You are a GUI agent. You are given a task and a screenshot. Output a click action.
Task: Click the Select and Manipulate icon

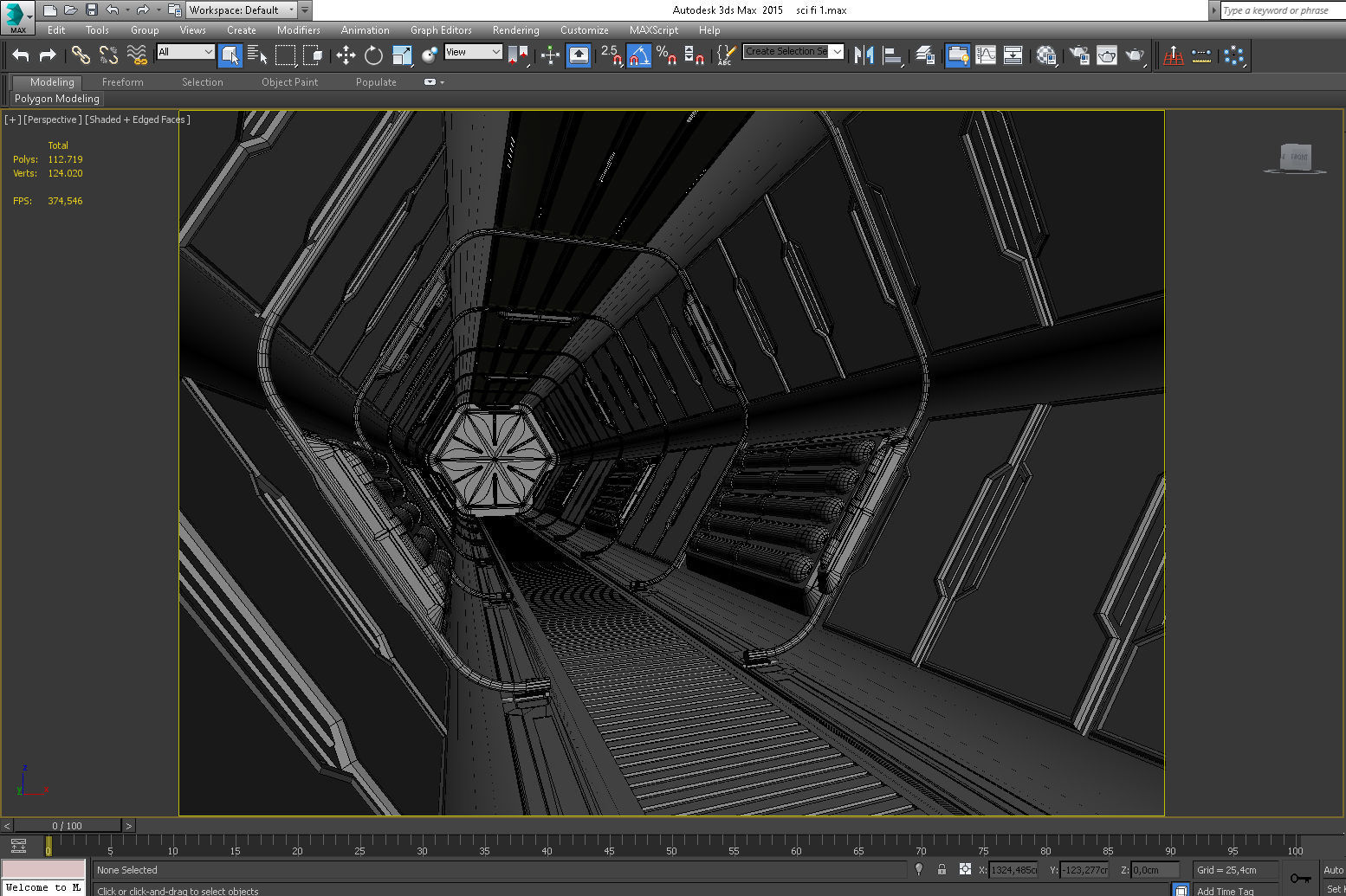[x=550, y=55]
